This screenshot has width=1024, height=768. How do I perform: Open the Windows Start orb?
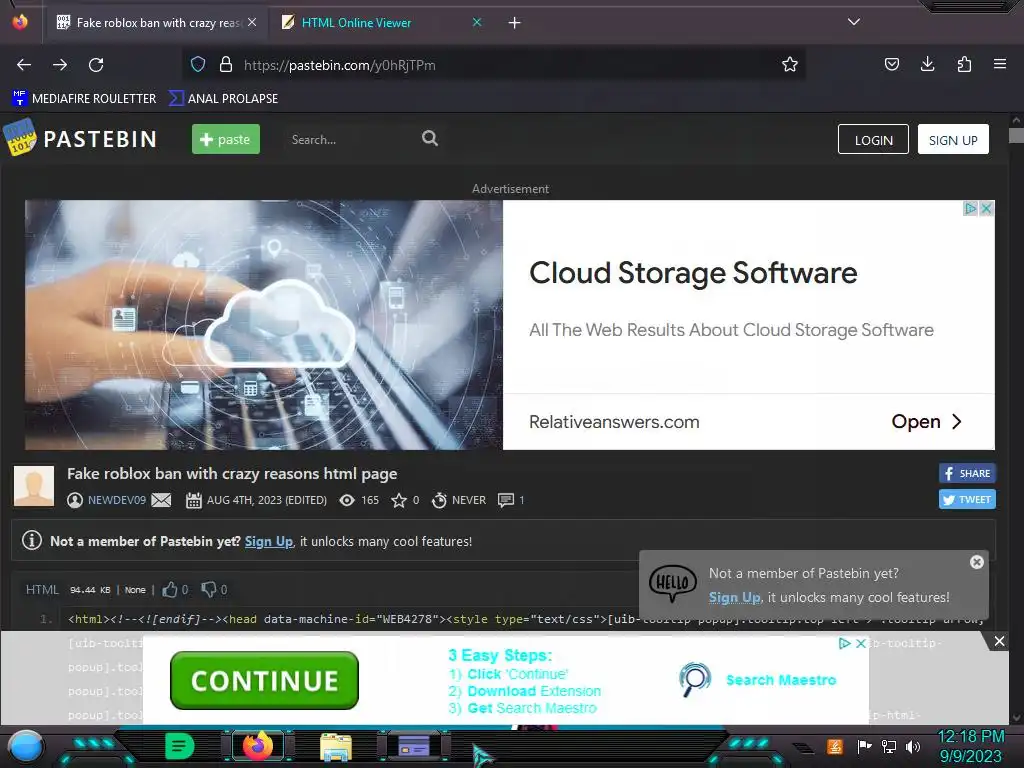26,746
